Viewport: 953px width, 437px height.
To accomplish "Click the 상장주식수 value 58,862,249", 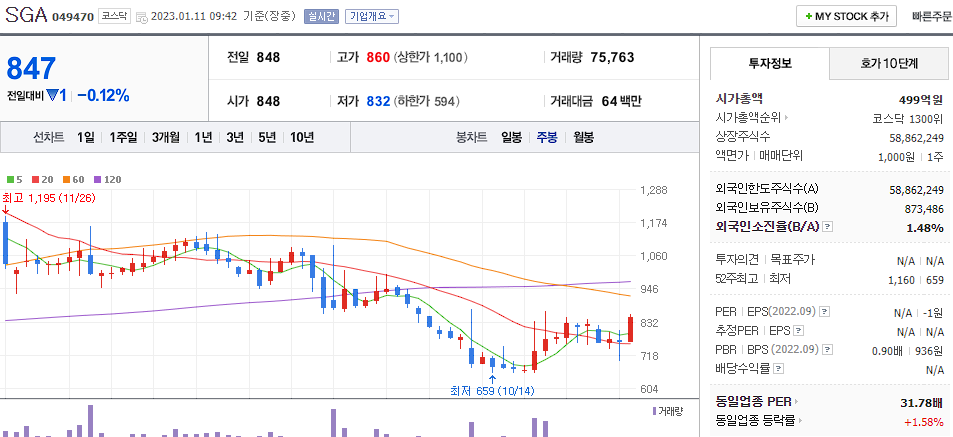I will (916, 137).
